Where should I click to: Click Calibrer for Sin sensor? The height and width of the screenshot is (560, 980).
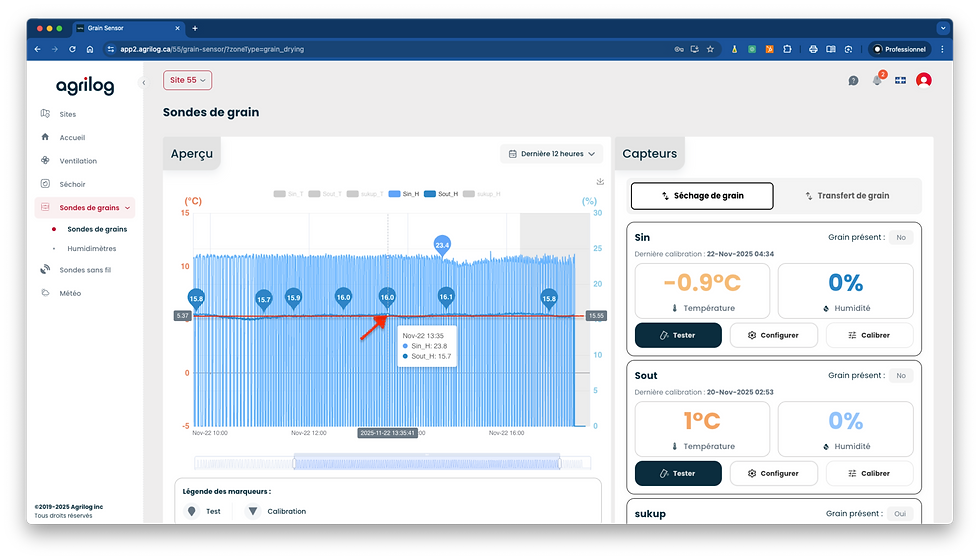tap(869, 335)
